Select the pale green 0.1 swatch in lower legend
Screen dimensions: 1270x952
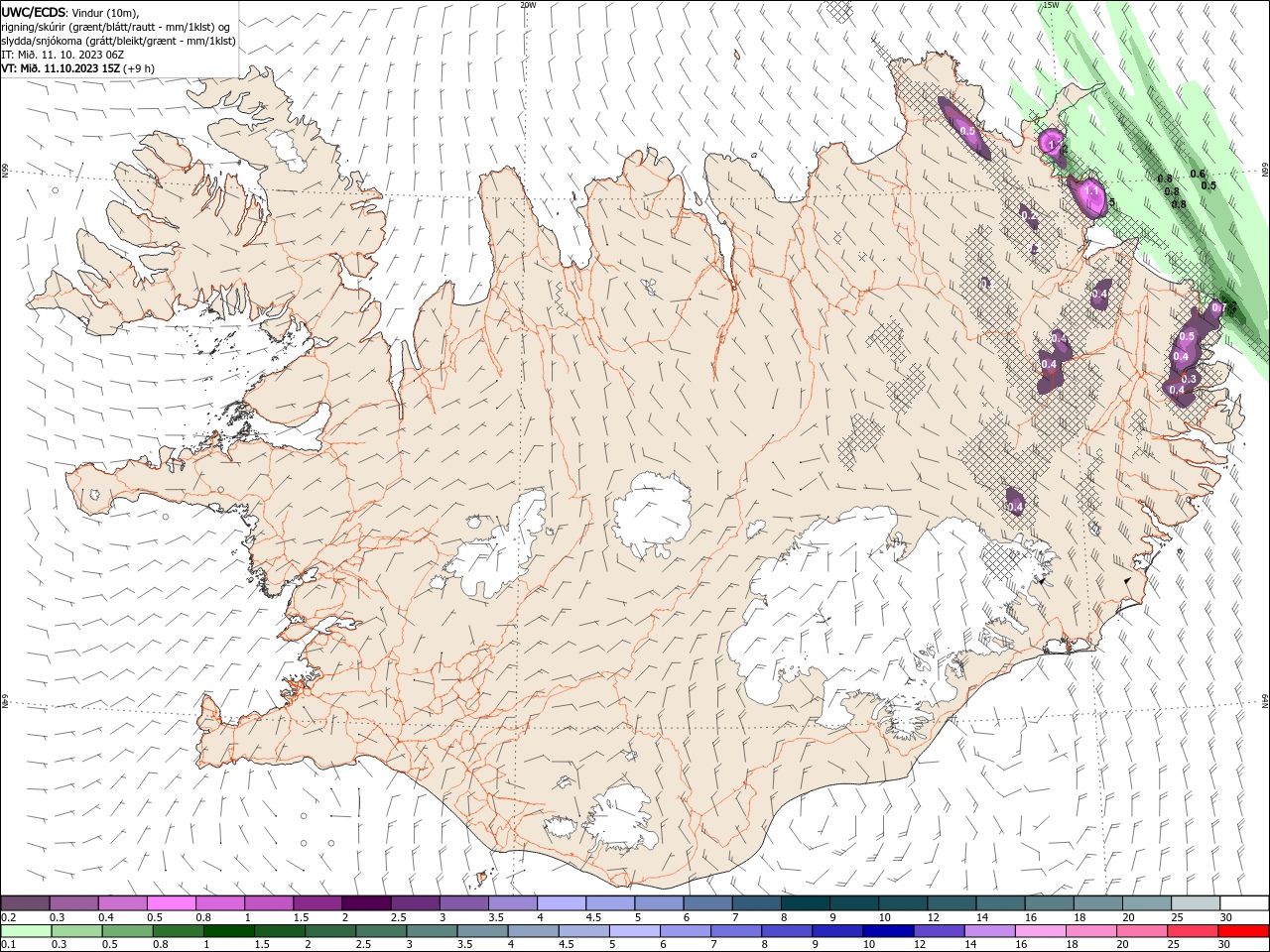click(x=26, y=931)
